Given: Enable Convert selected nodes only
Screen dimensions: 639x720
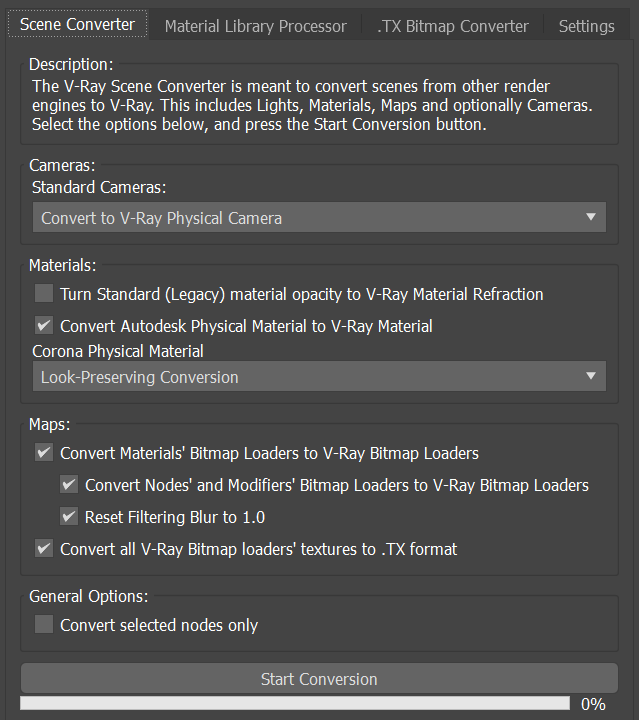Looking at the screenshot, I should [44, 624].
